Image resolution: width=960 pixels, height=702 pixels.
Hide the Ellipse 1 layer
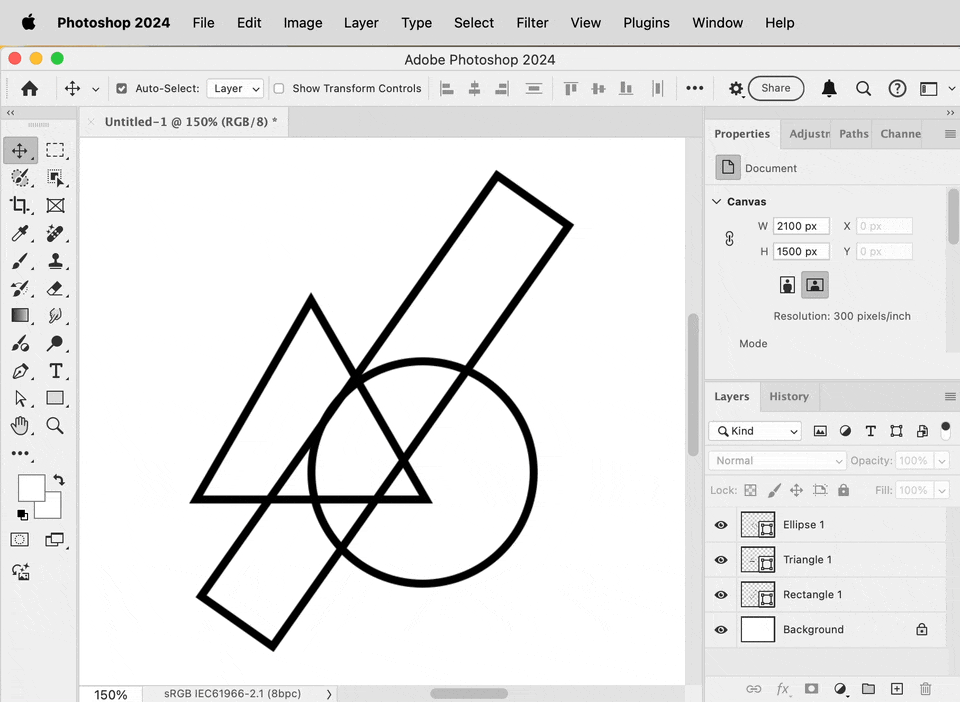pos(721,525)
